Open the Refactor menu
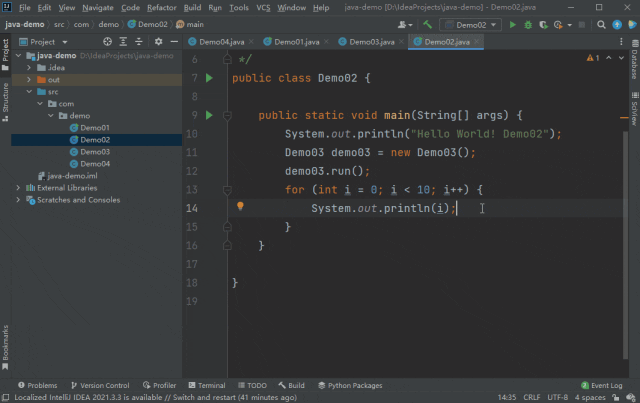Image resolution: width=640 pixels, height=403 pixels. [x=161, y=7]
